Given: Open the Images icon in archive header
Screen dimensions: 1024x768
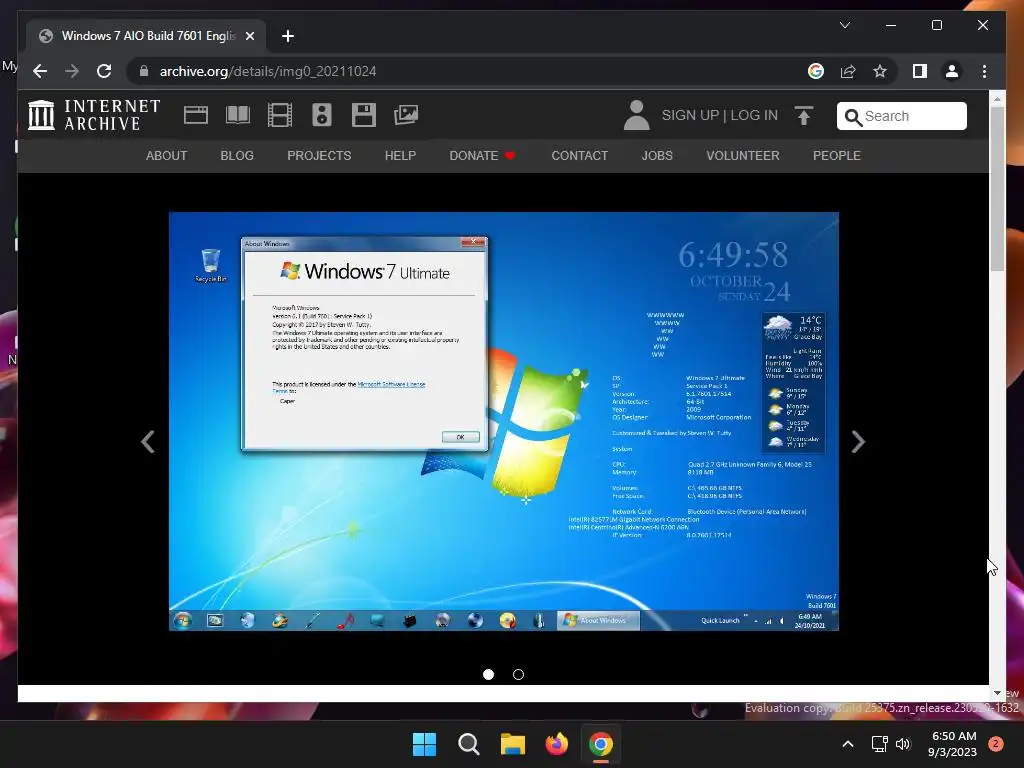Looking at the screenshot, I should coord(406,115).
